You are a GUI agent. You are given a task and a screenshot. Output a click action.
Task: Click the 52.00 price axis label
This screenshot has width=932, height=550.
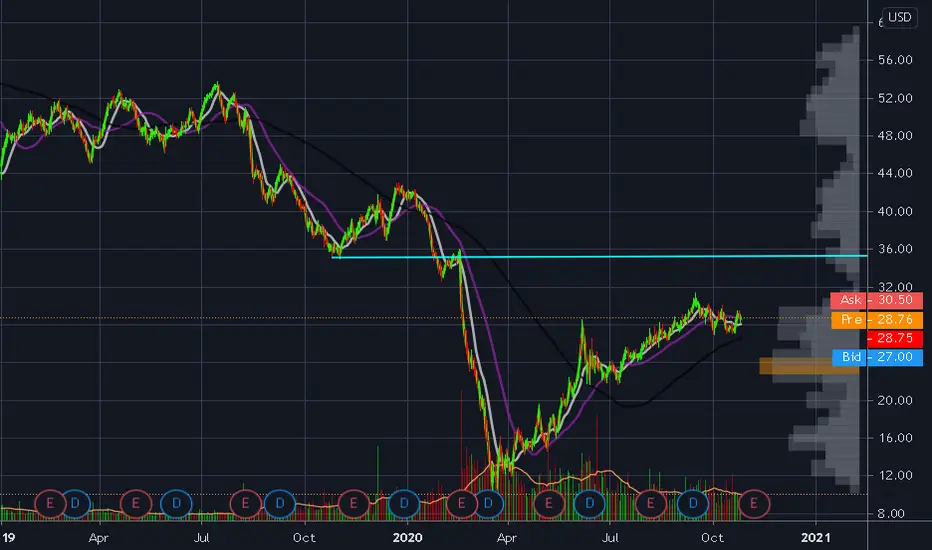(895, 98)
